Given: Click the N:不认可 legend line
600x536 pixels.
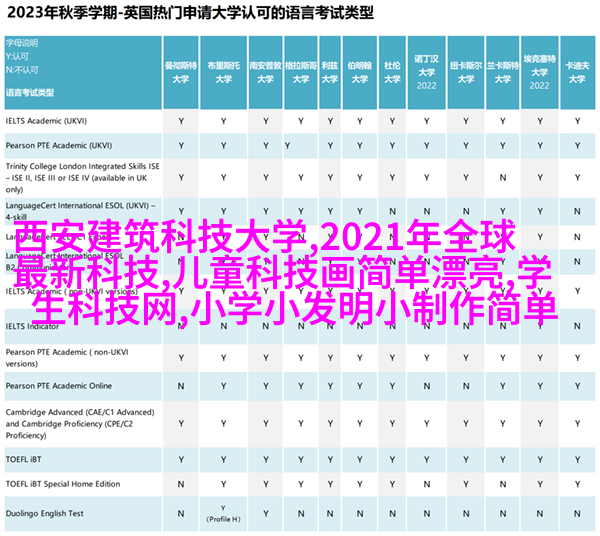Looking at the screenshot, I should [22, 70].
